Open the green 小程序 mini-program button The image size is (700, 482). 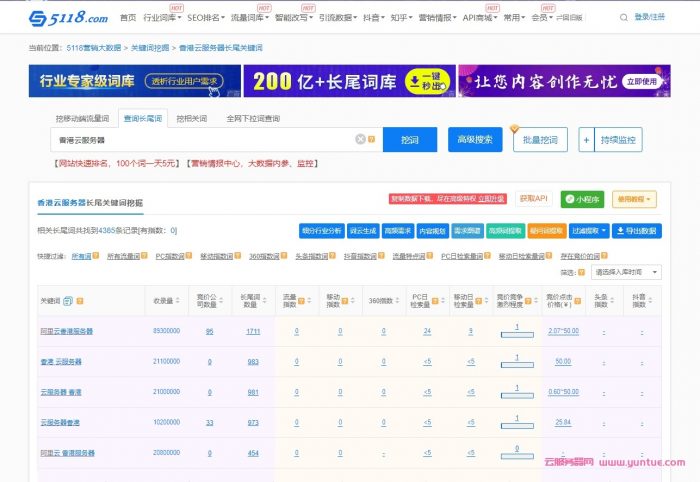tap(582, 199)
